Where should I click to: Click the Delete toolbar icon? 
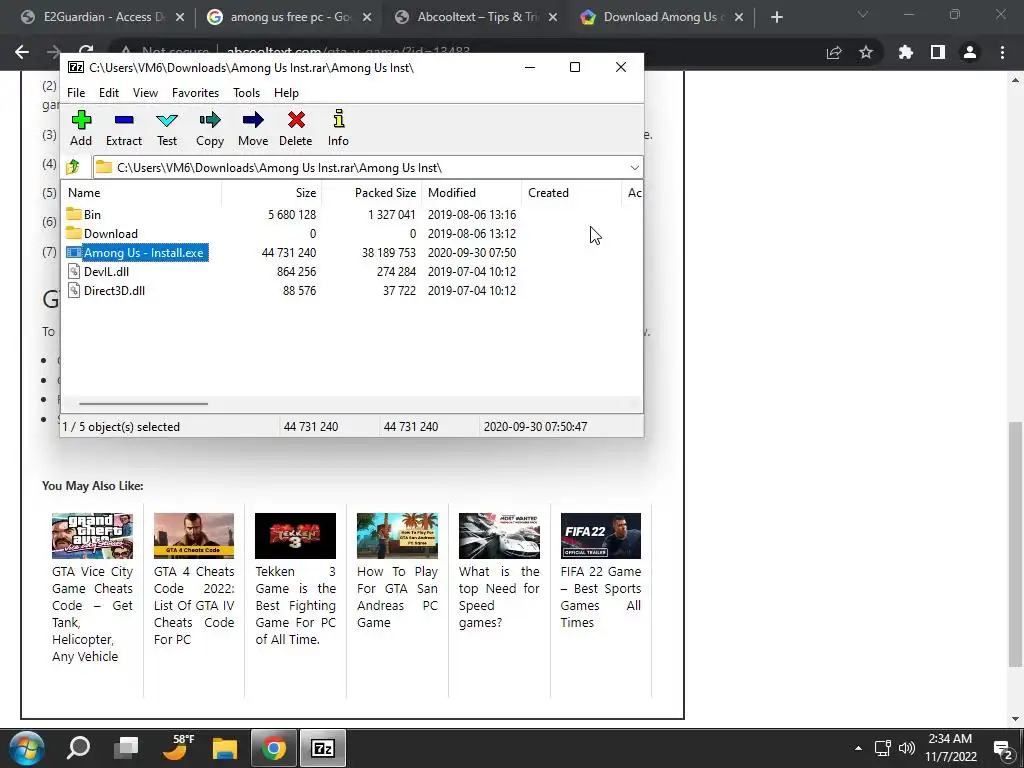coord(296,120)
